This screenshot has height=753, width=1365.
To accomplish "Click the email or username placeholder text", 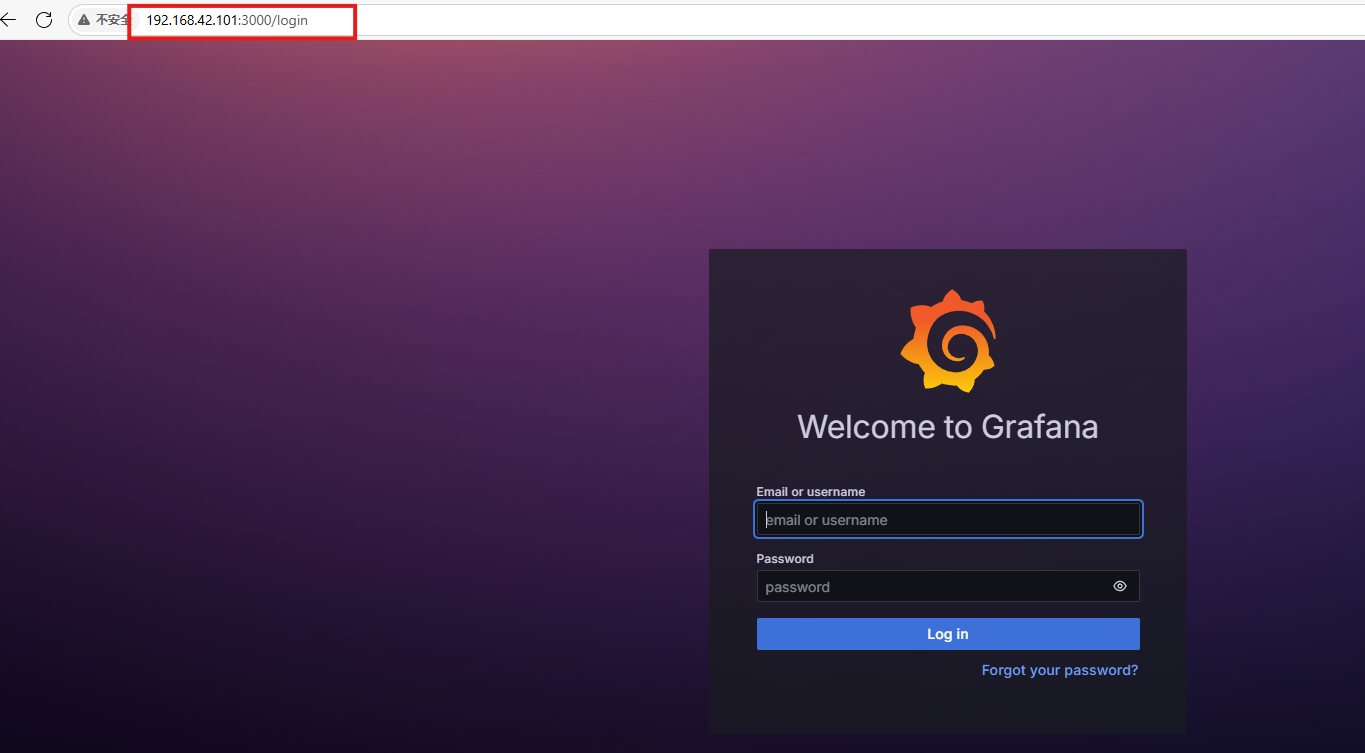I will tap(826, 519).
